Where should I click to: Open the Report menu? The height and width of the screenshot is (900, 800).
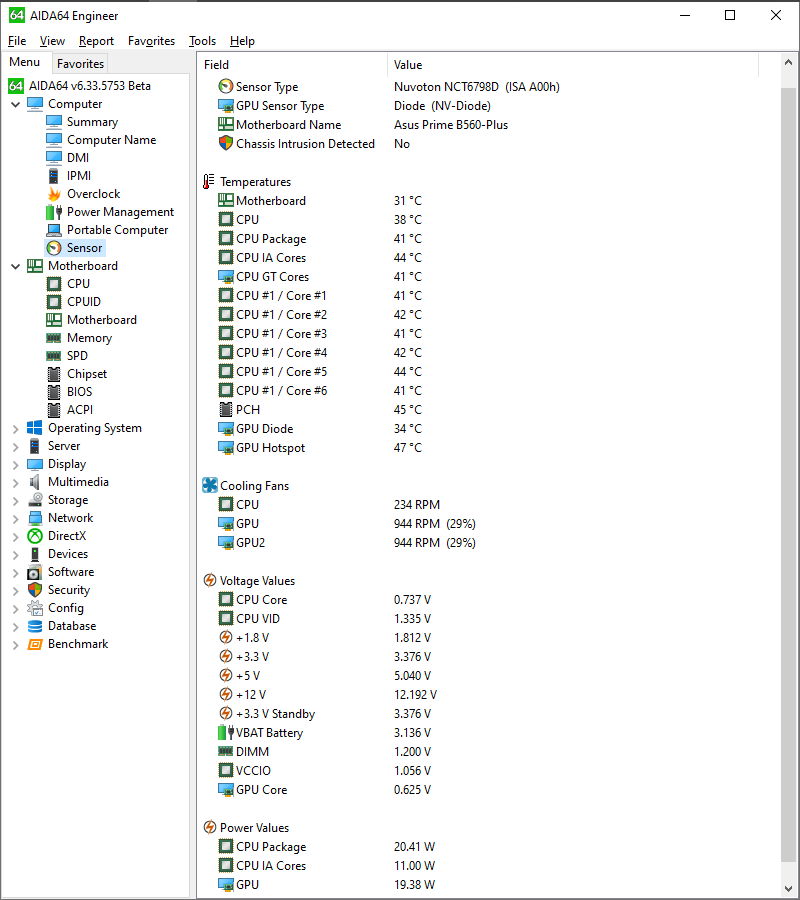(x=96, y=41)
